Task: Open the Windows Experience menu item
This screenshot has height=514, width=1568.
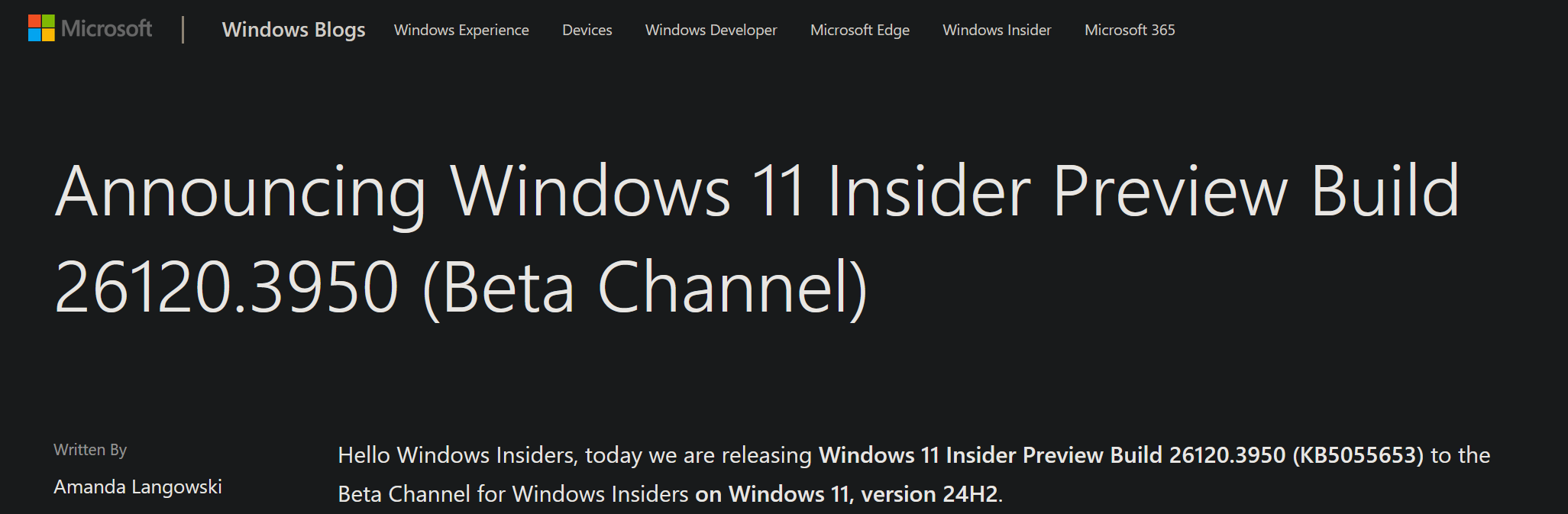Action: [461, 30]
